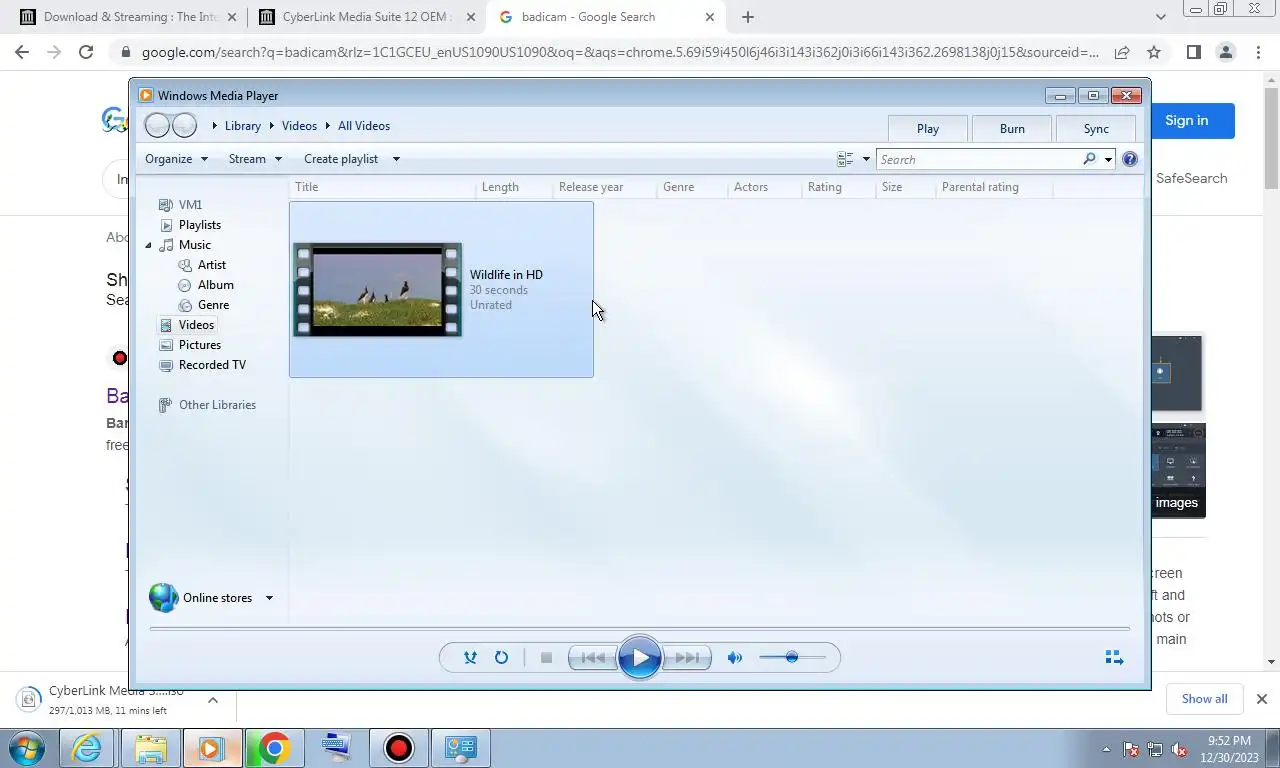Click the Media Player forward button
Screen dimensions: 1280x768
[185, 126]
